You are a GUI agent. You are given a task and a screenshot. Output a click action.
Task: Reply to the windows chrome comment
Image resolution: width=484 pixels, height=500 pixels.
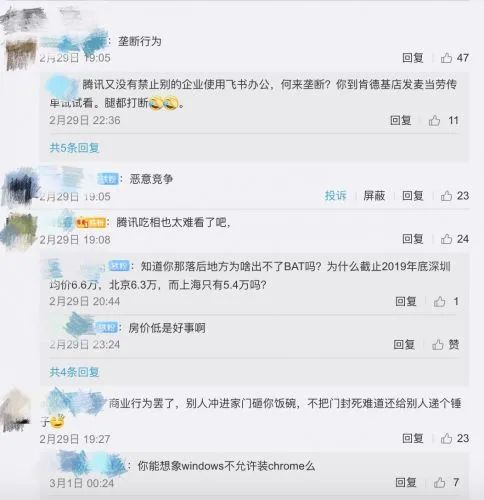click(x=406, y=482)
